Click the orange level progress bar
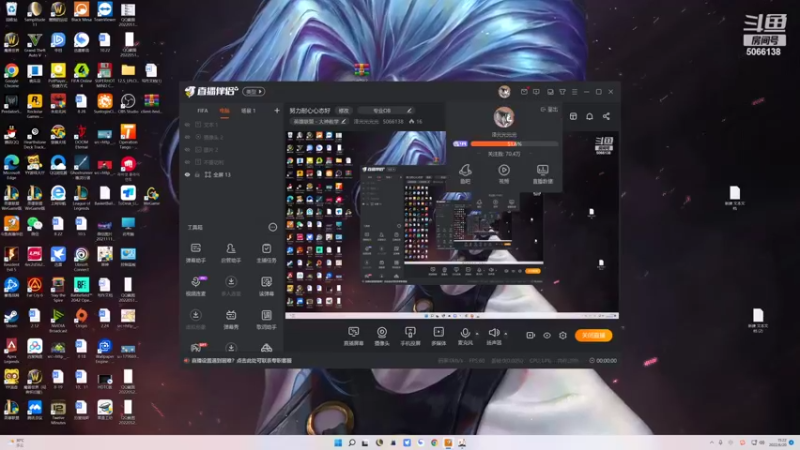This screenshot has height=450, width=800. (x=513, y=144)
